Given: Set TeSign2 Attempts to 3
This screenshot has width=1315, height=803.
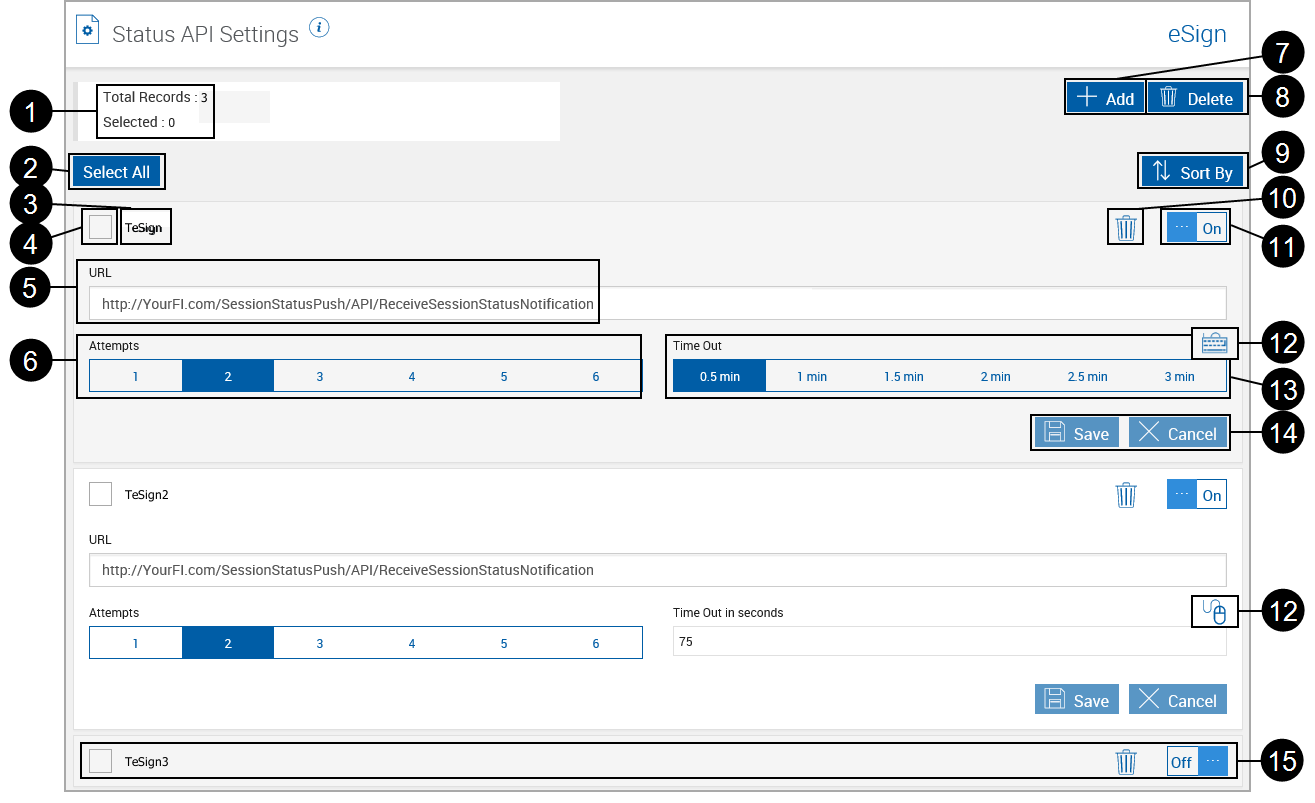Looking at the screenshot, I should pos(320,643).
